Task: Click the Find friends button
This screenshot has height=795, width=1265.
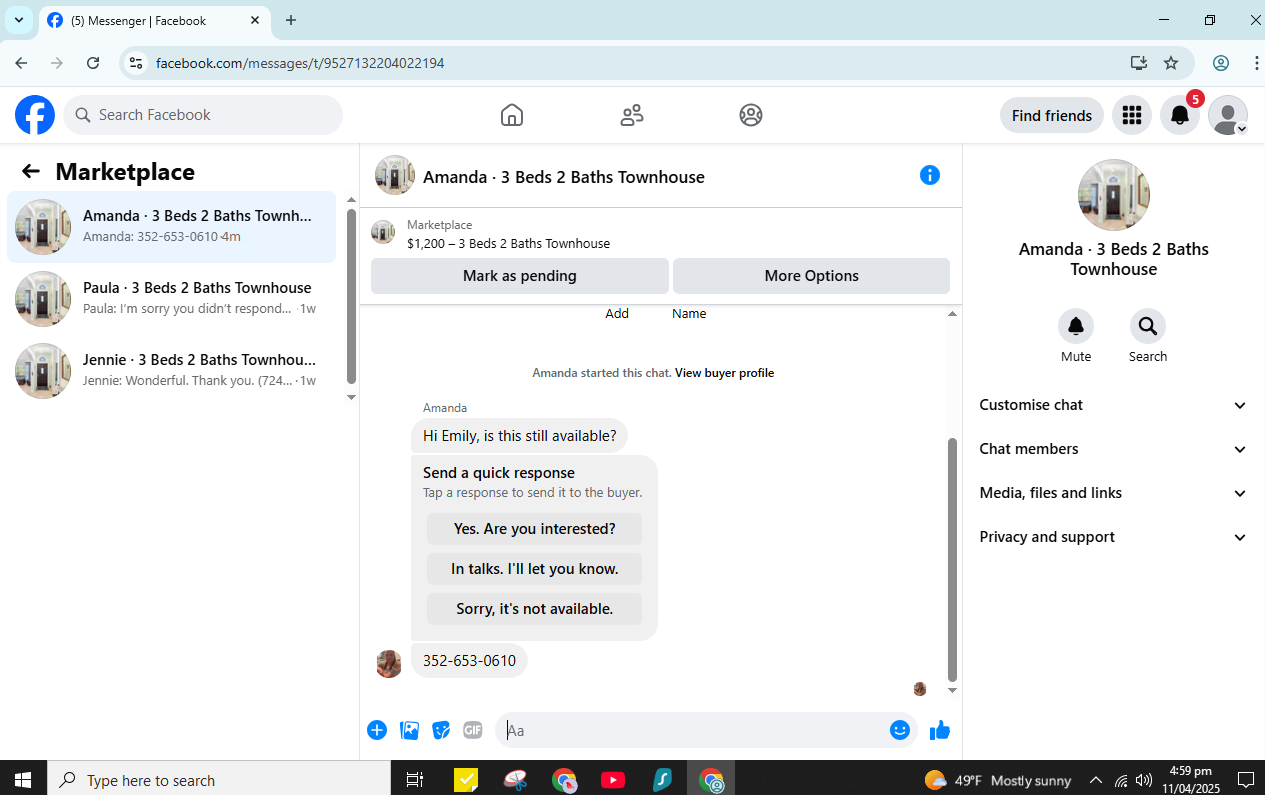Action: (x=1052, y=115)
